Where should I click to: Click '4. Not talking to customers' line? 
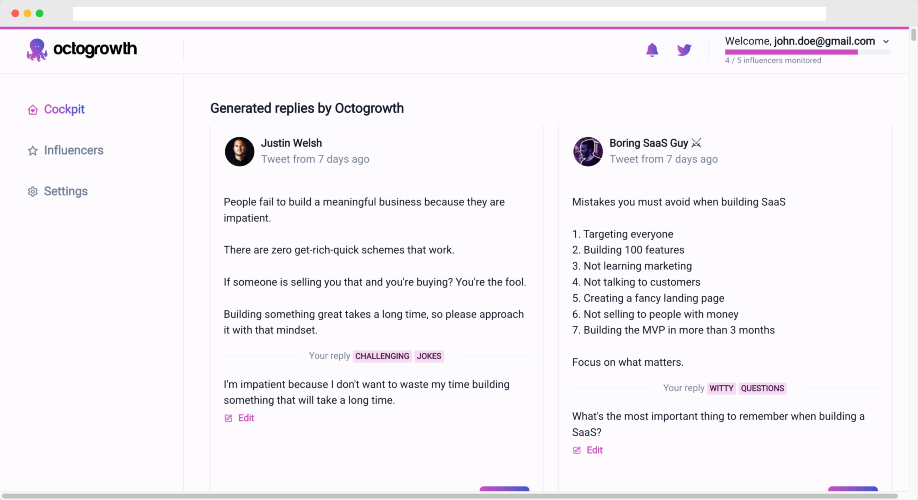[x=636, y=282]
